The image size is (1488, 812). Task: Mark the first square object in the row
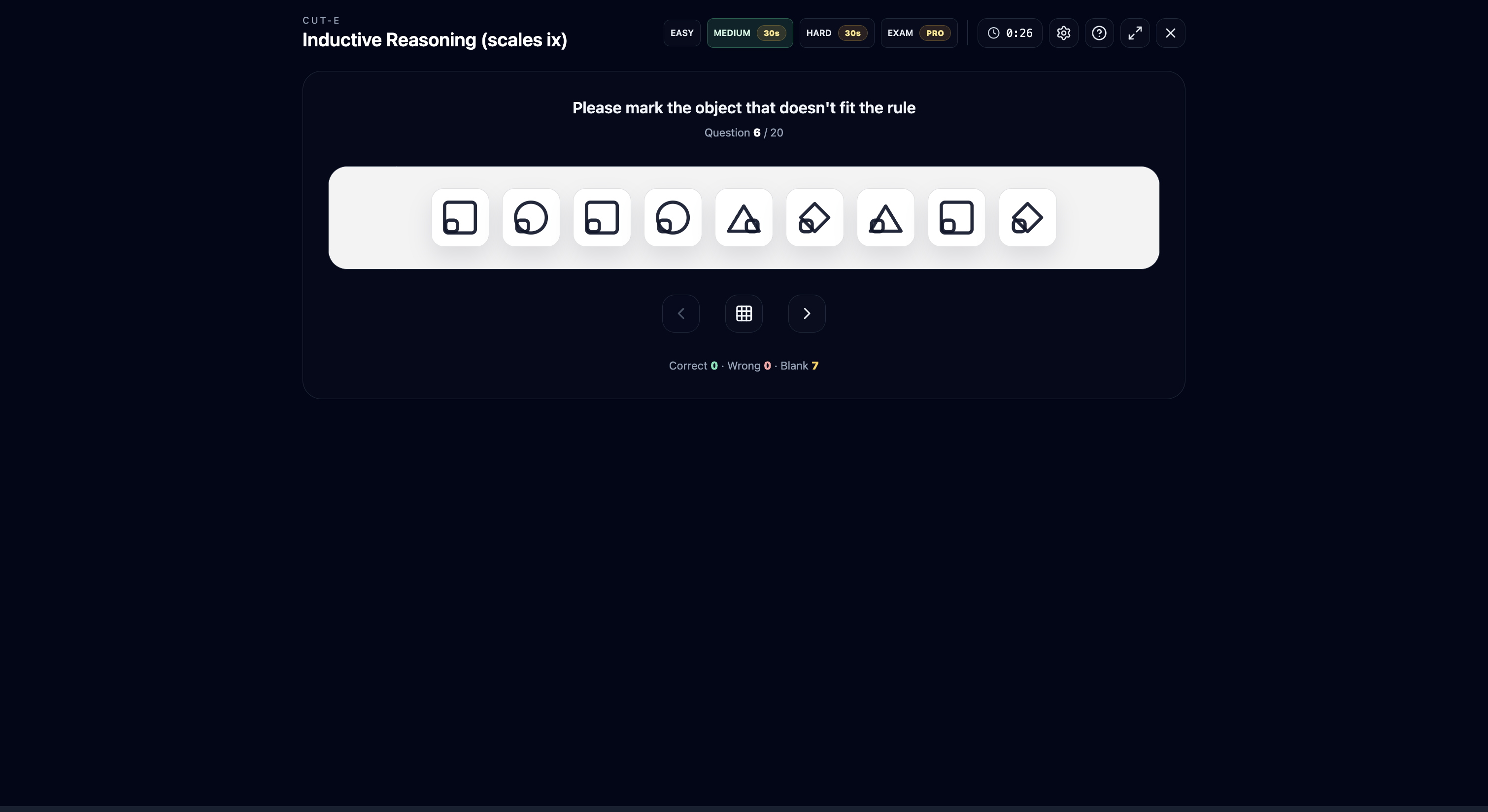coord(460,218)
